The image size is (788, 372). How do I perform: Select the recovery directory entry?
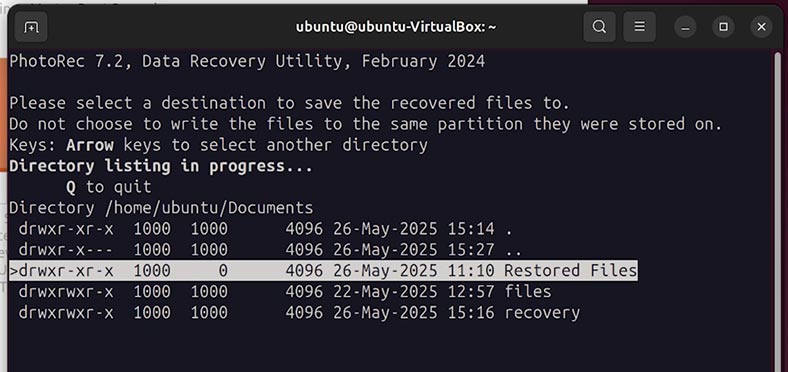(x=299, y=313)
